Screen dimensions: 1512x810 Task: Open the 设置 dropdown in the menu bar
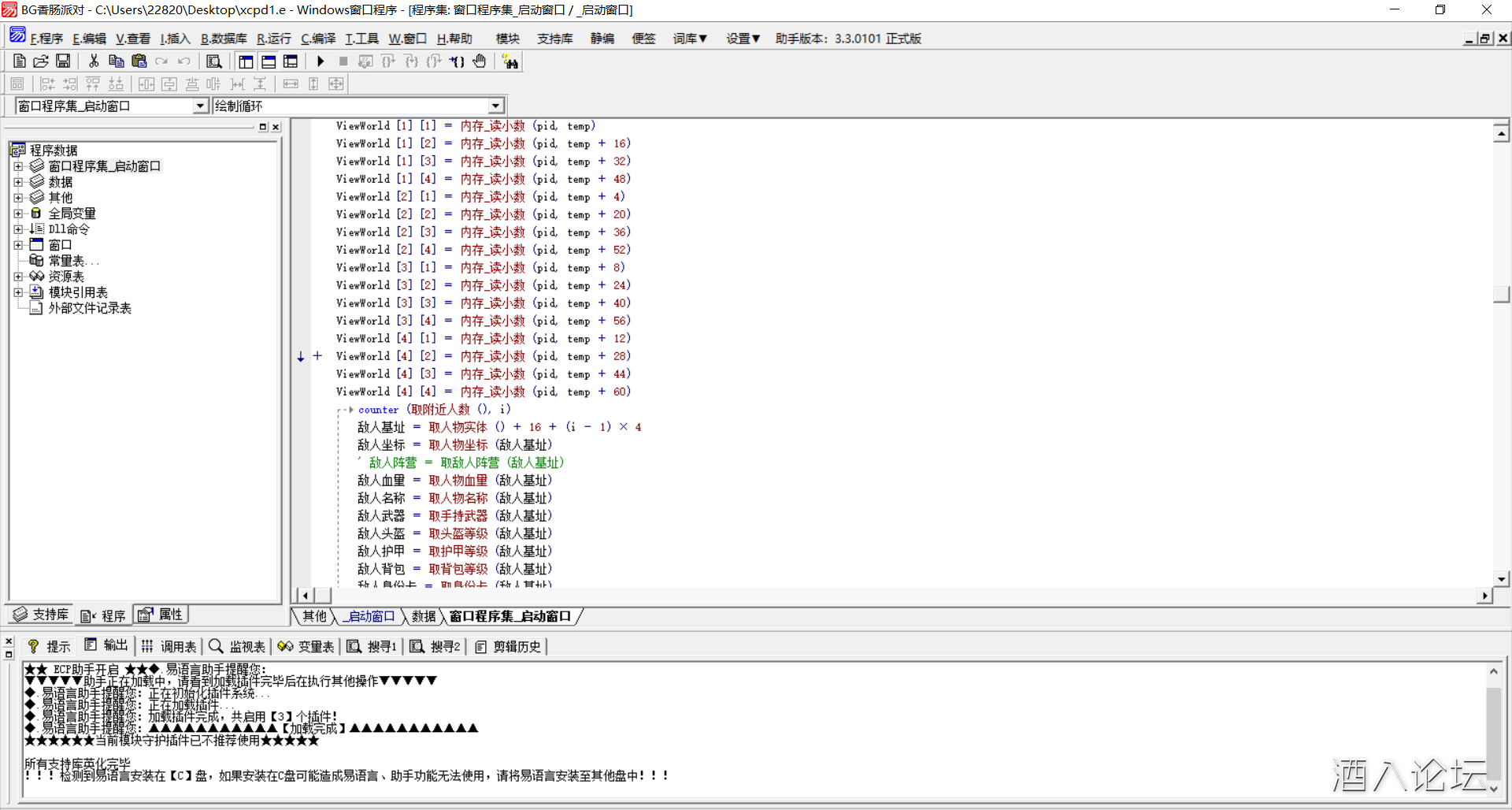[x=743, y=39]
